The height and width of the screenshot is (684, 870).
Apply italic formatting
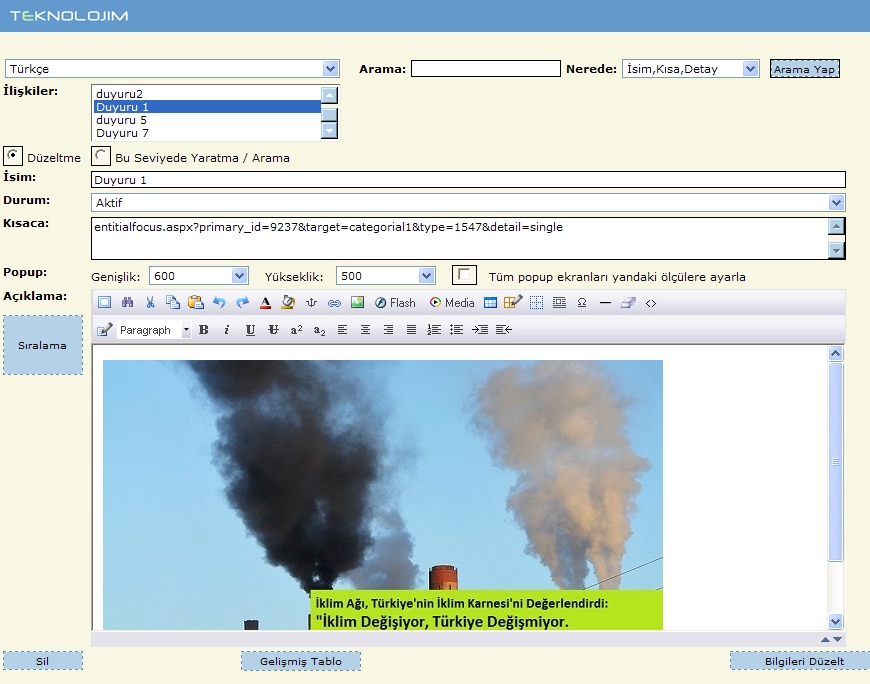coord(226,330)
